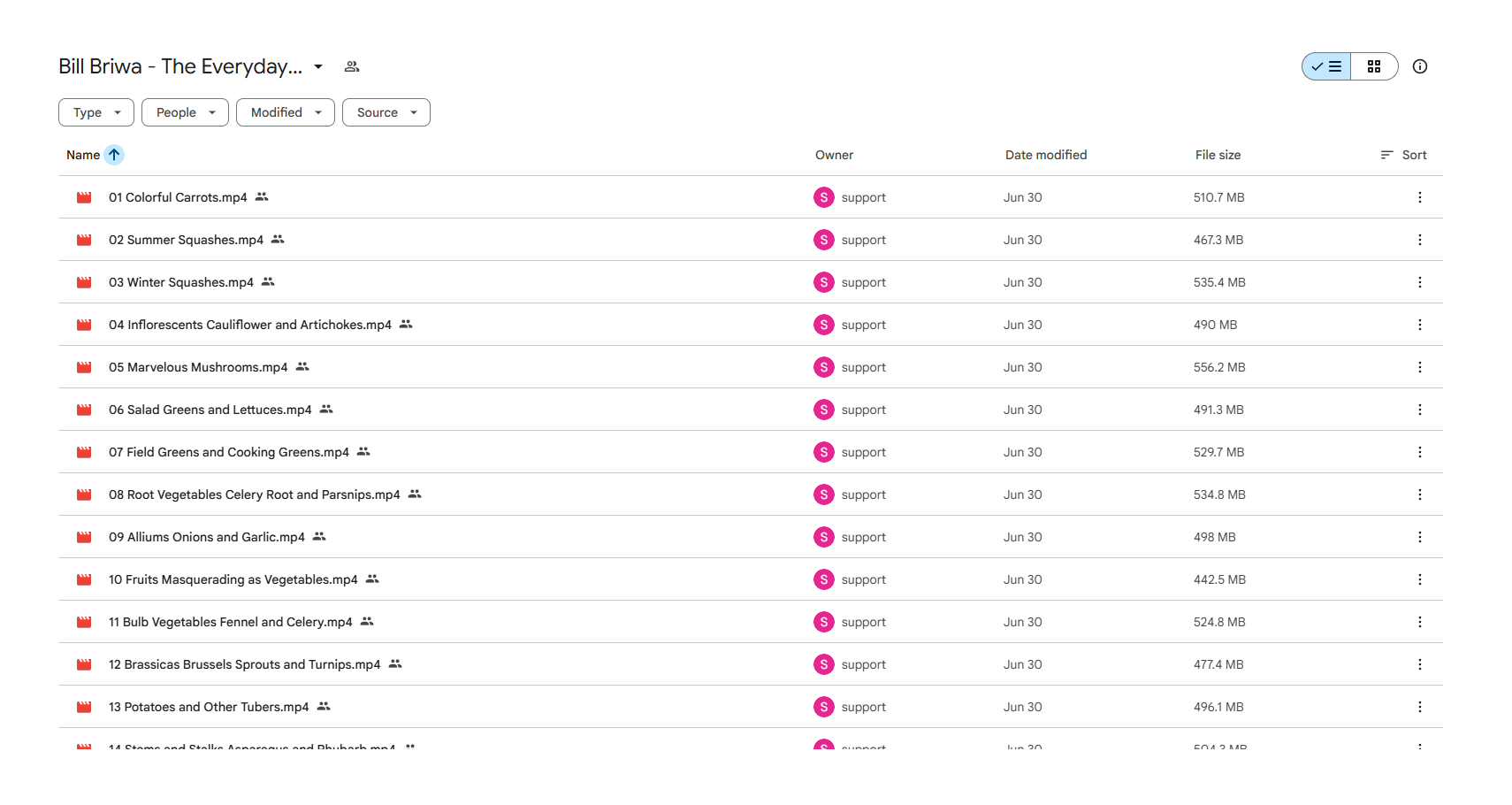The image size is (1512, 805).
Task: Expand the Source filter dropdown
Action: [386, 112]
